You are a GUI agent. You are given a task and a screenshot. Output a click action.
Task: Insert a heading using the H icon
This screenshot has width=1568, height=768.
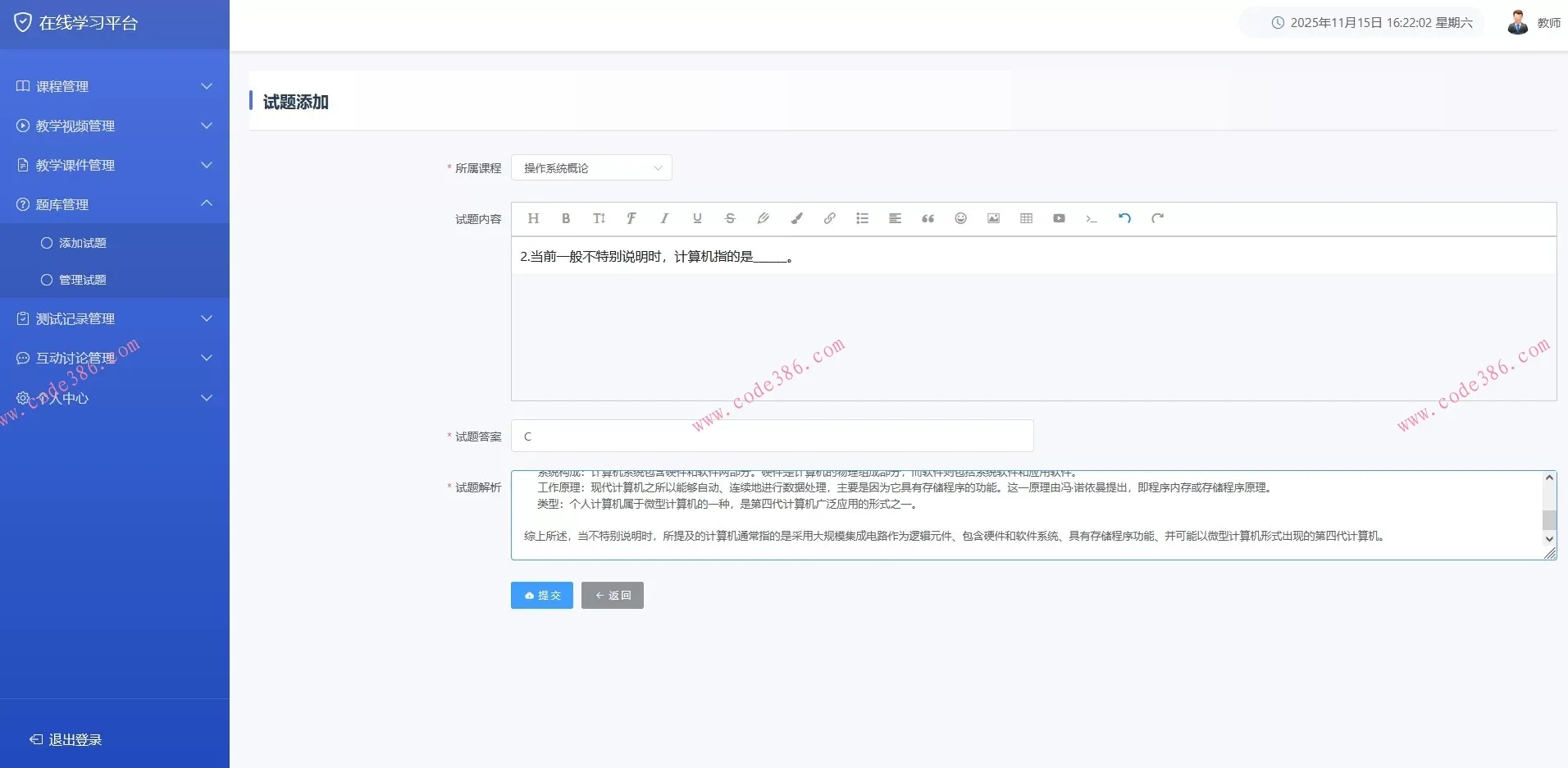coord(532,218)
